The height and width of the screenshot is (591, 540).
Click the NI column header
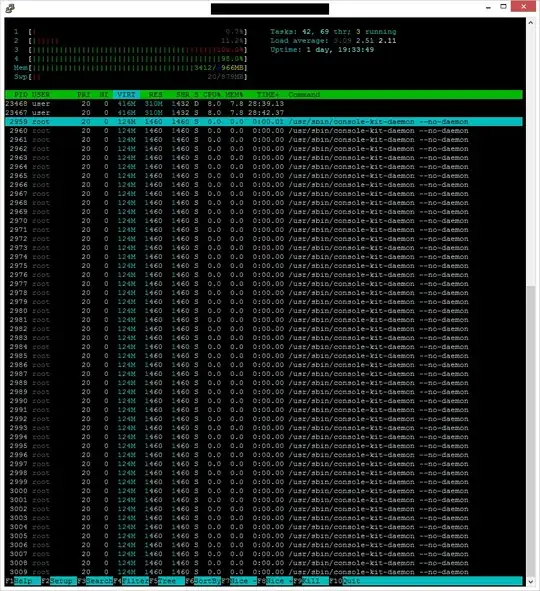(104, 95)
